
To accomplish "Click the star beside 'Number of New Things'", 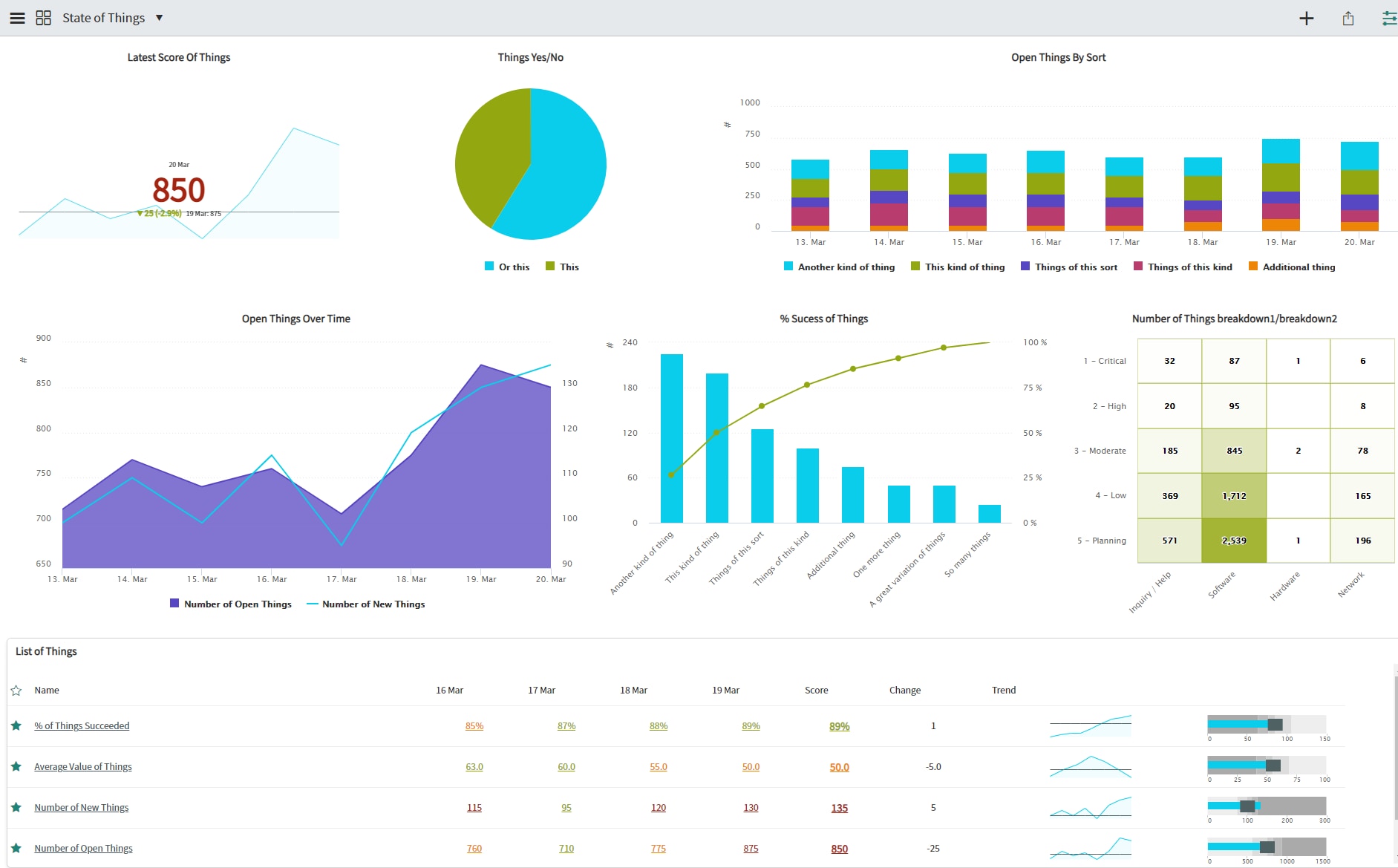I will [16, 807].
